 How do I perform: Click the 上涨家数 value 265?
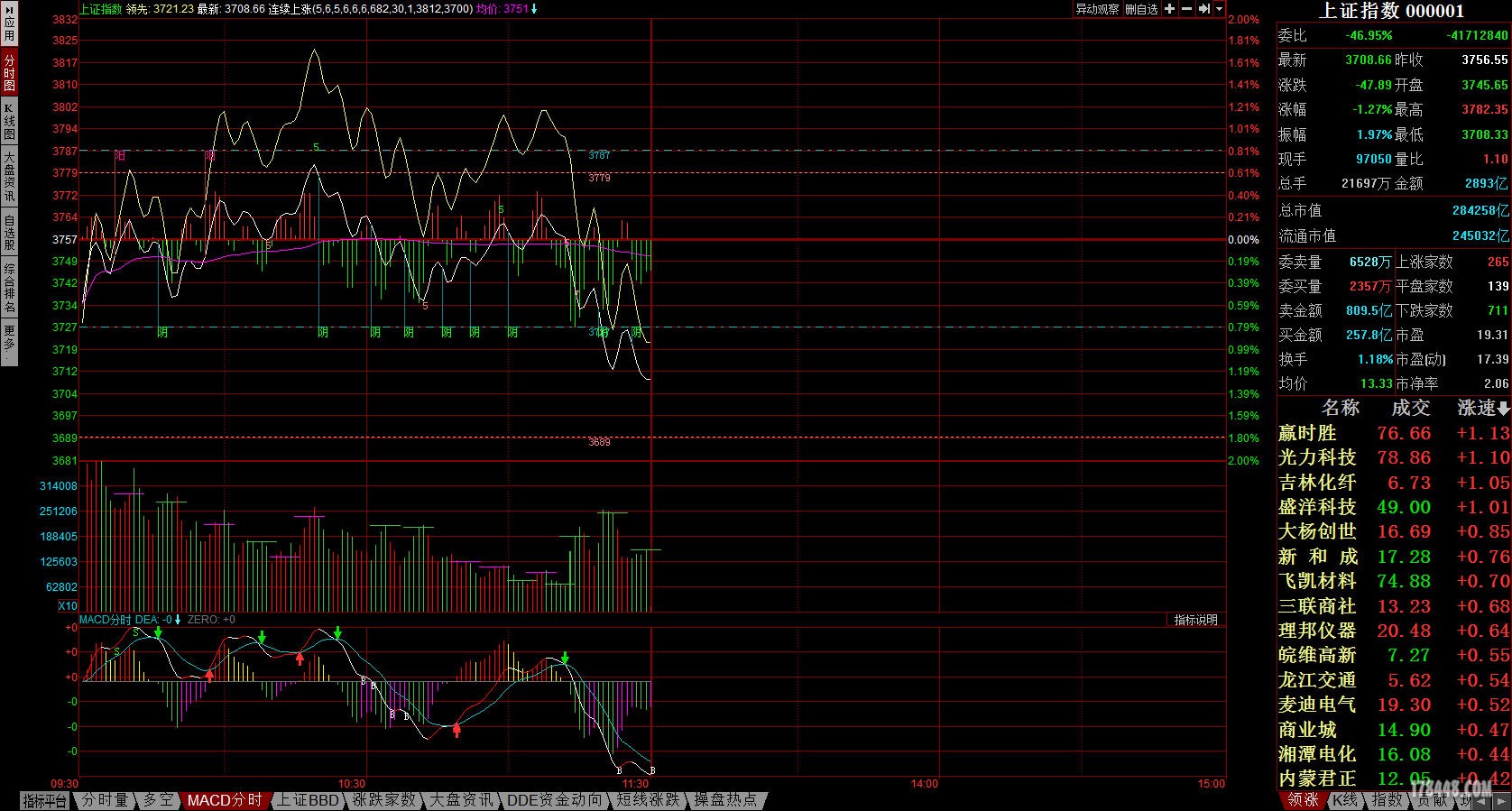pos(1498,262)
